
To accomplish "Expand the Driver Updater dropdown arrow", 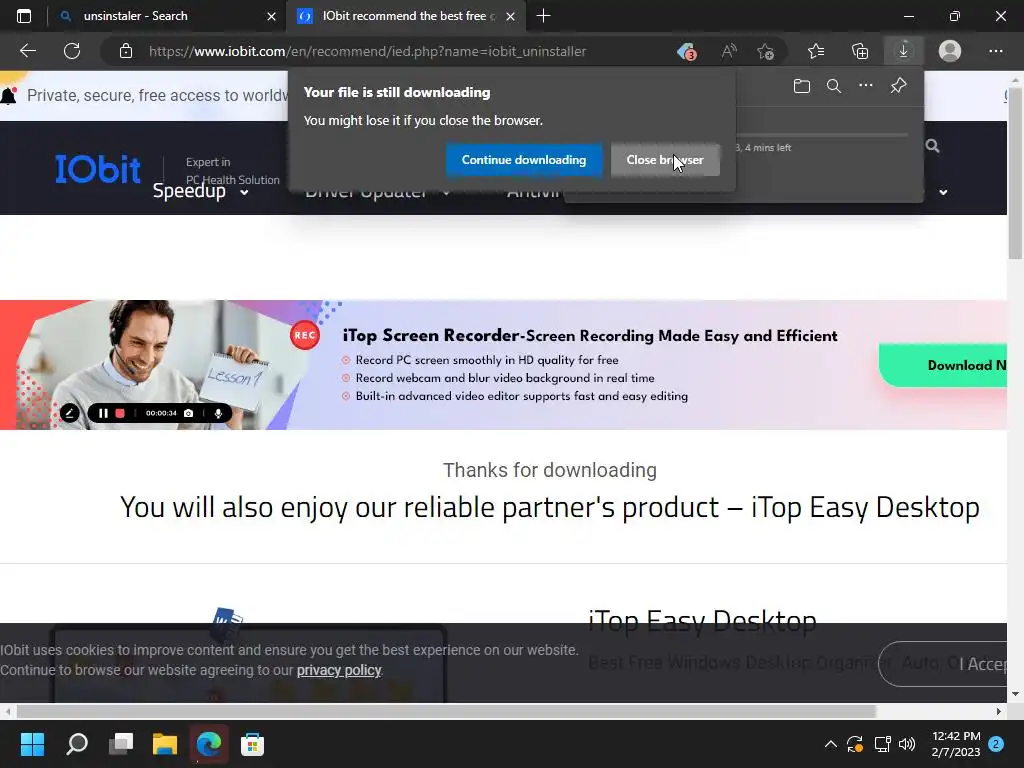I will (x=446, y=193).
